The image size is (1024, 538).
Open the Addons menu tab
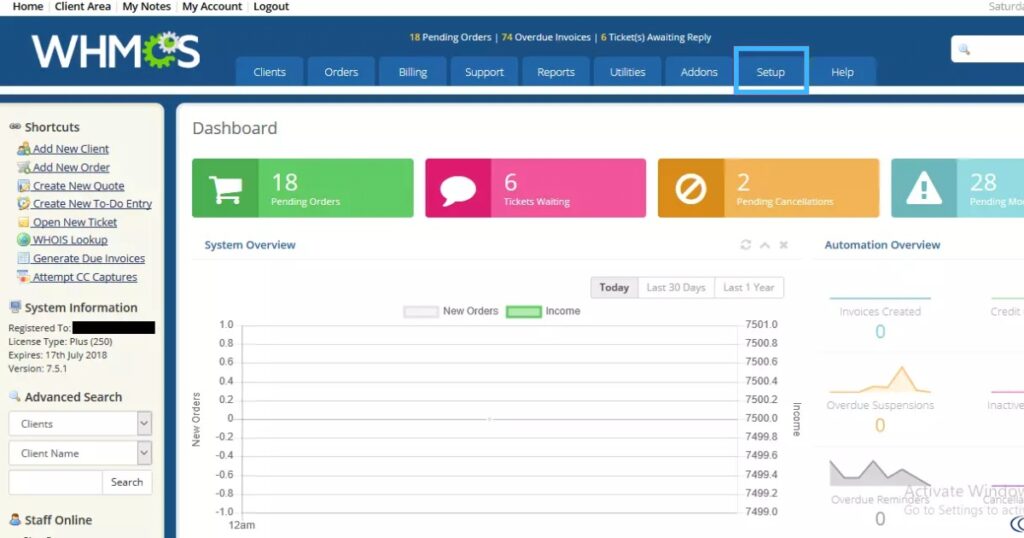coord(699,72)
